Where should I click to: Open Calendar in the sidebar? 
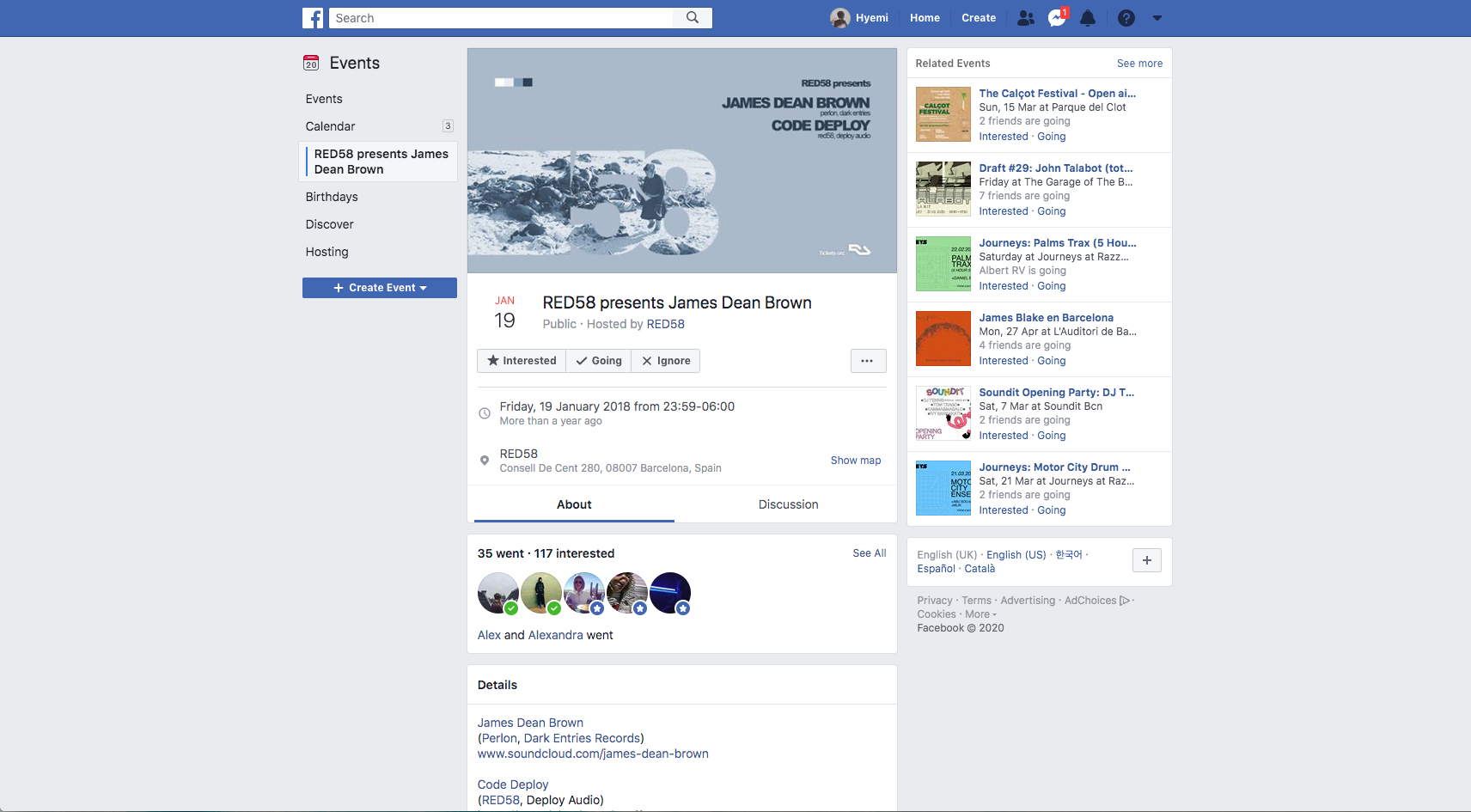(330, 126)
